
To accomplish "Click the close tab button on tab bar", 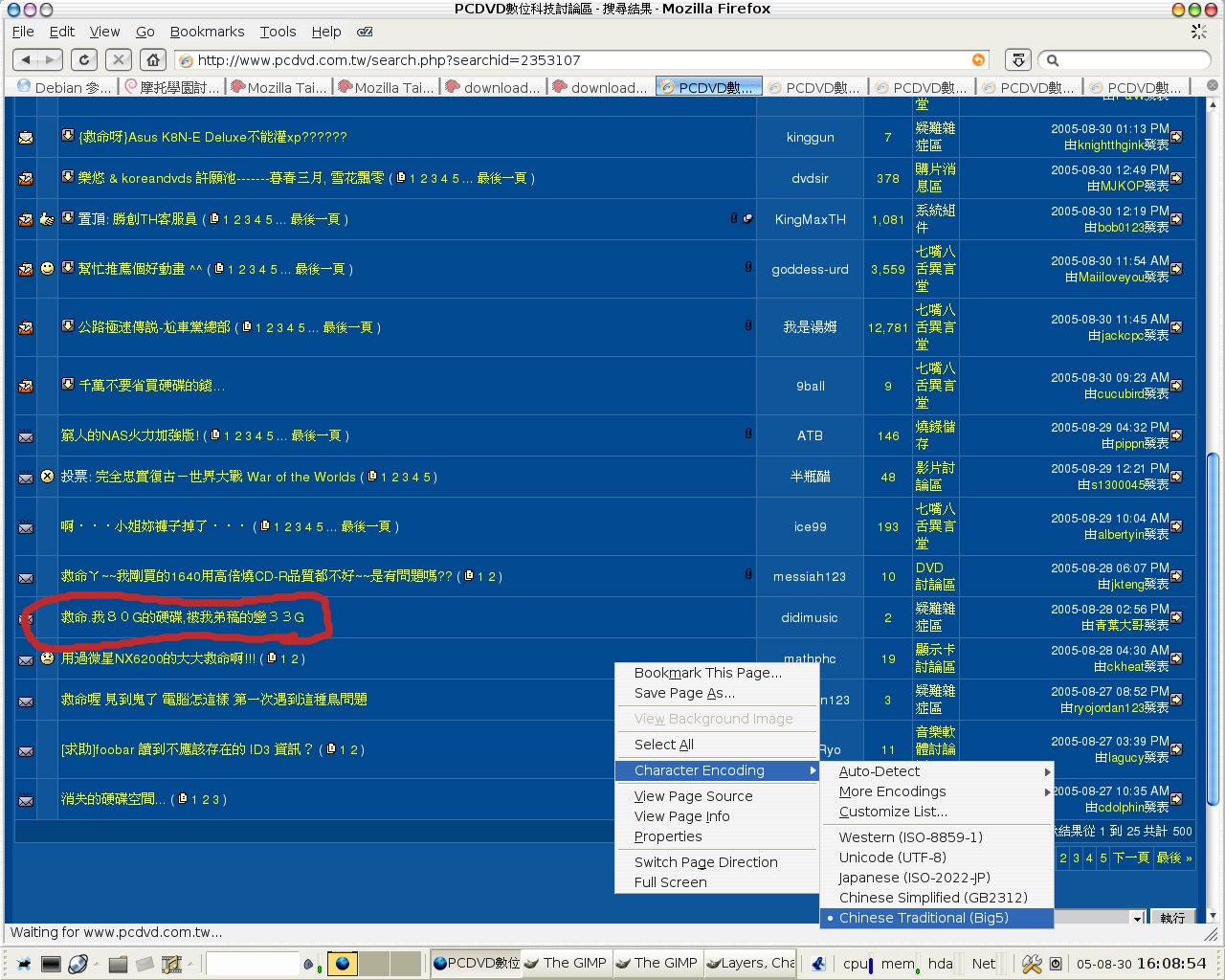I will pyautogui.click(x=1212, y=86).
